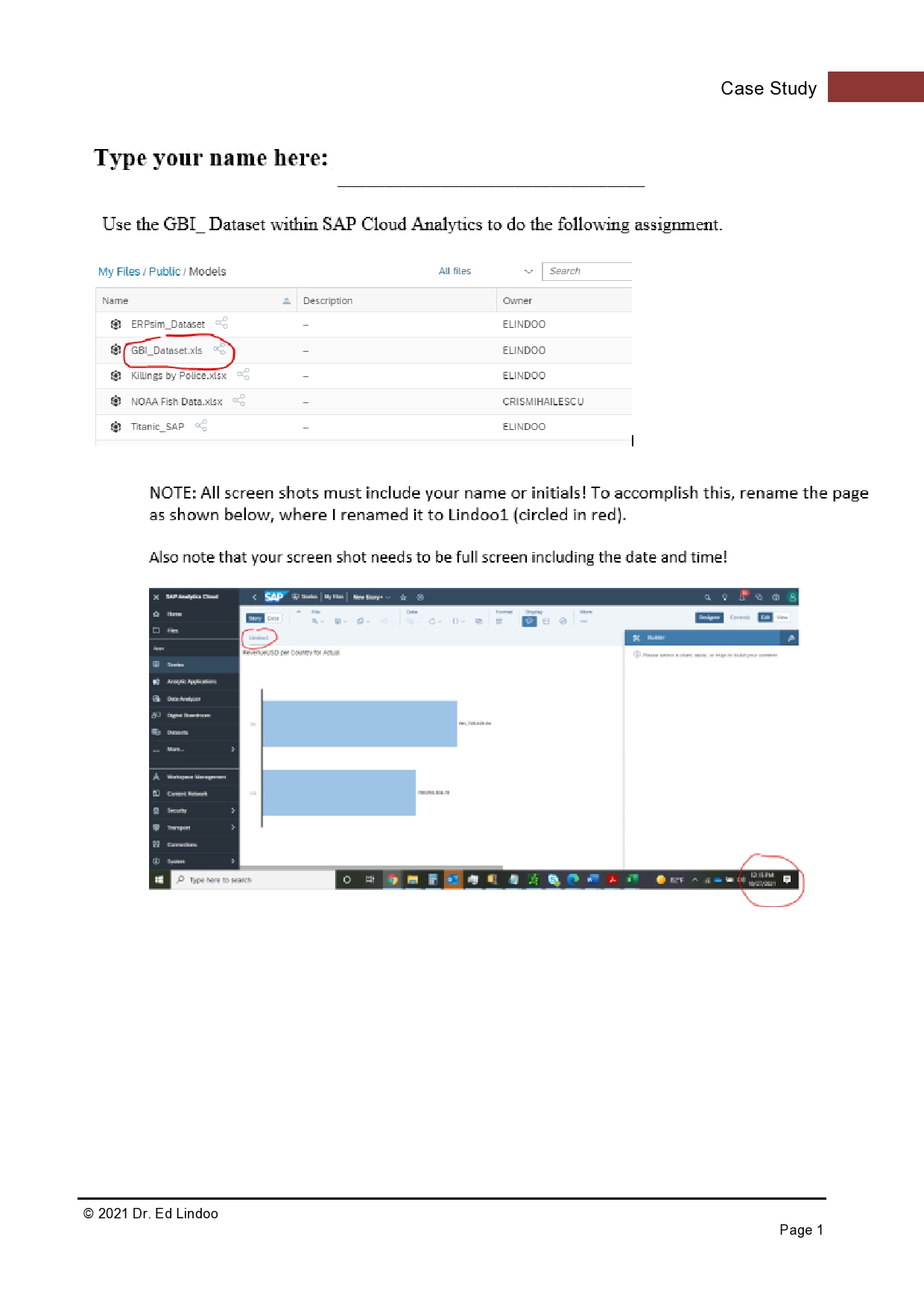Image resolution: width=924 pixels, height=1307 pixels.
Task: Click the share icon beside ERPsim_Dataset
Action: coord(221,323)
